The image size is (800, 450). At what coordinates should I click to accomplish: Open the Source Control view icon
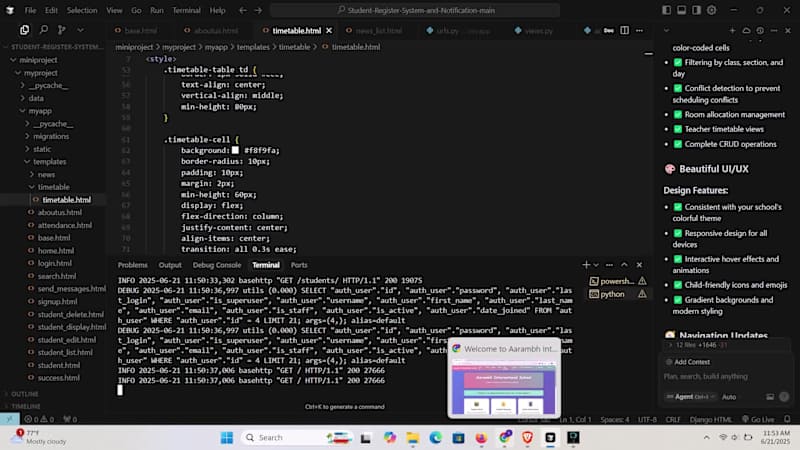(62, 30)
